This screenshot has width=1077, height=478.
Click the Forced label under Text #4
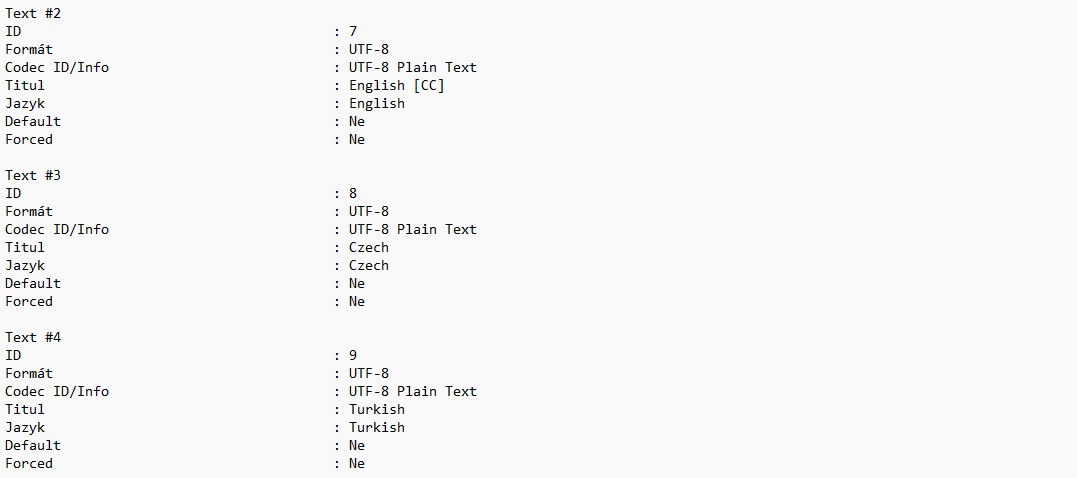pos(29,463)
